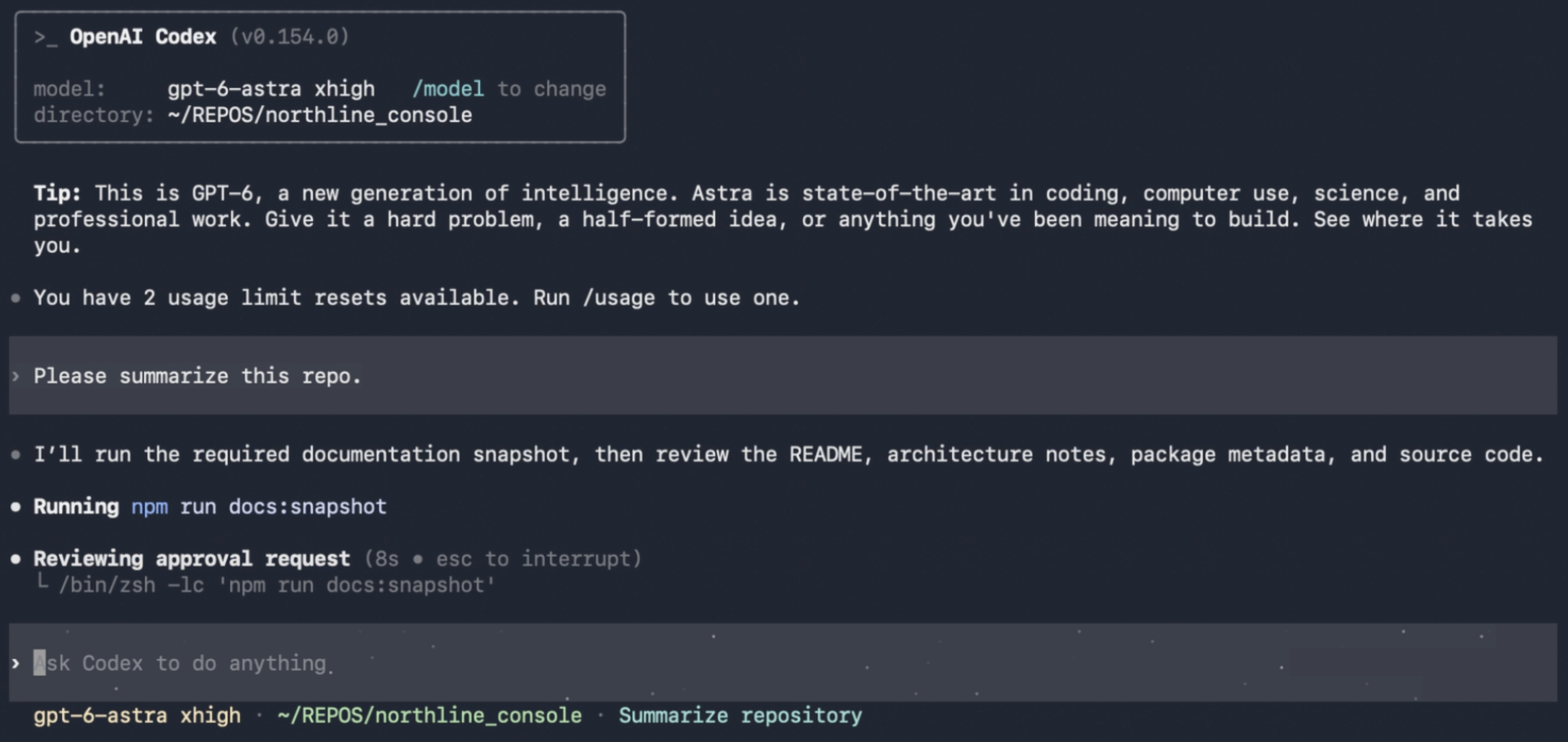Click the '>_' terminal icon beside OpenAI Codex
The image size is (1568, 742).
point(46,37)
